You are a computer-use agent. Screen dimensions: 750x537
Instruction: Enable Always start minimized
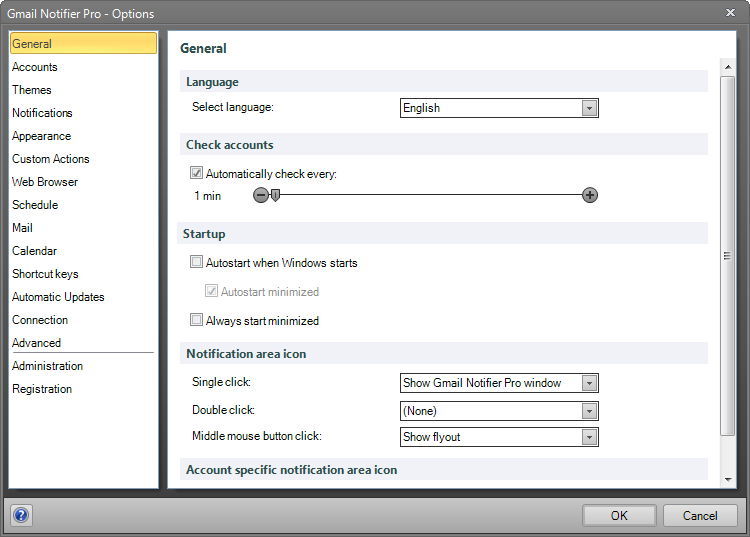point(196,319)
